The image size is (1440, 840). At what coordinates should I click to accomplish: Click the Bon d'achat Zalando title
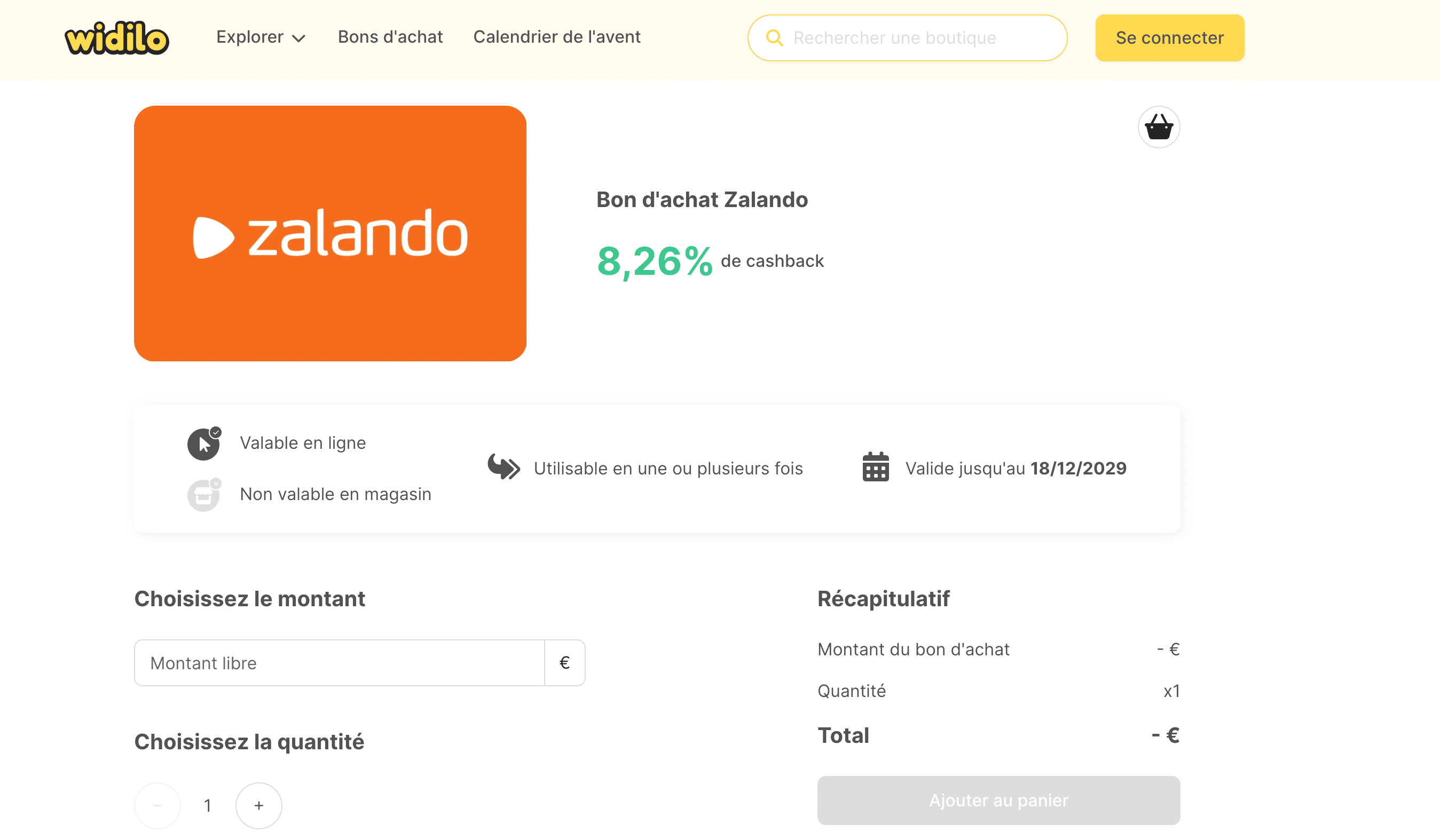coord(702,200)
